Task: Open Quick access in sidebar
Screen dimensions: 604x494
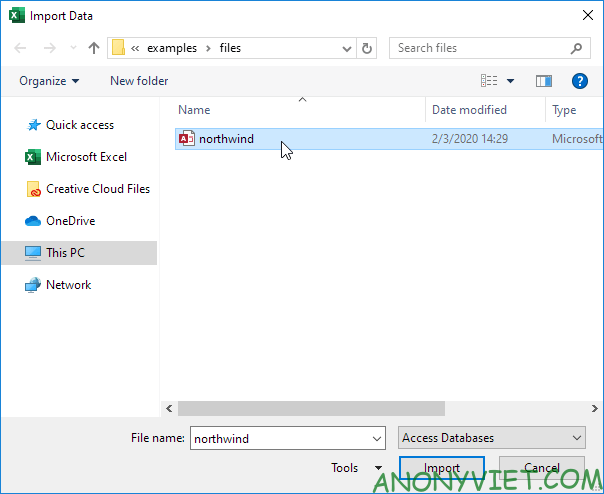Action: [x=79, y=125]
